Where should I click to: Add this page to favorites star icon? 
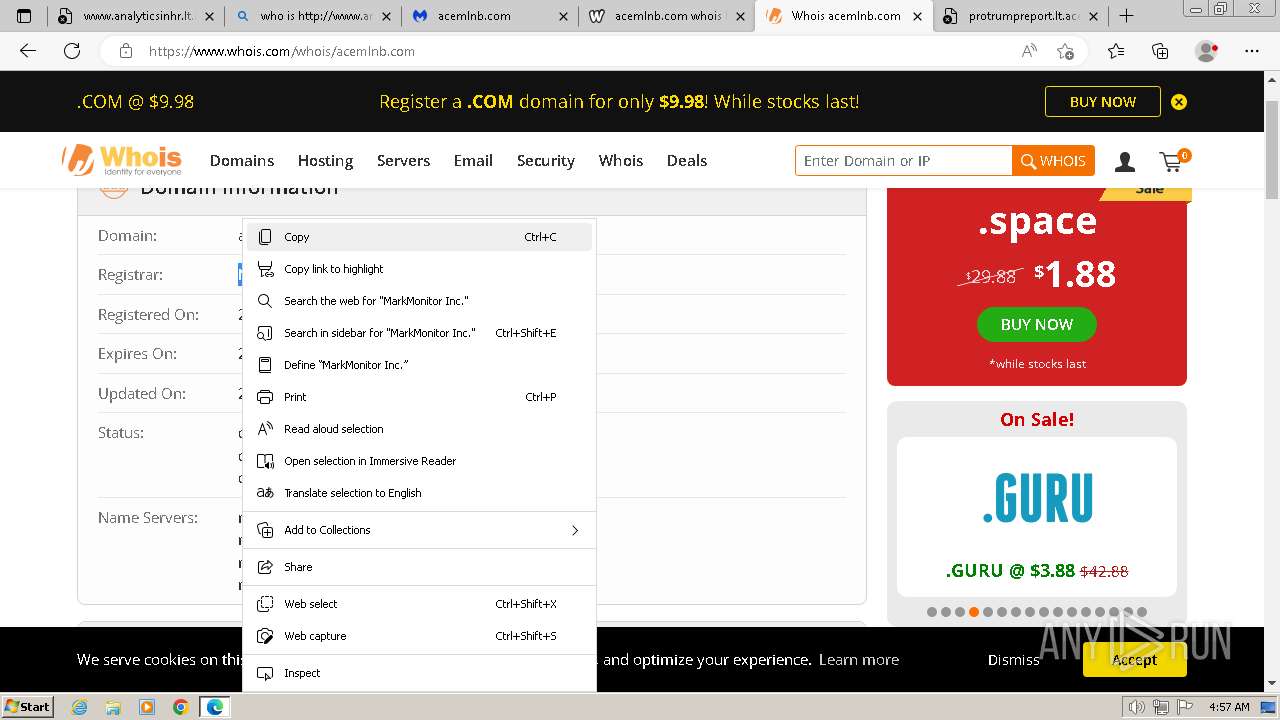(1065, 51)
